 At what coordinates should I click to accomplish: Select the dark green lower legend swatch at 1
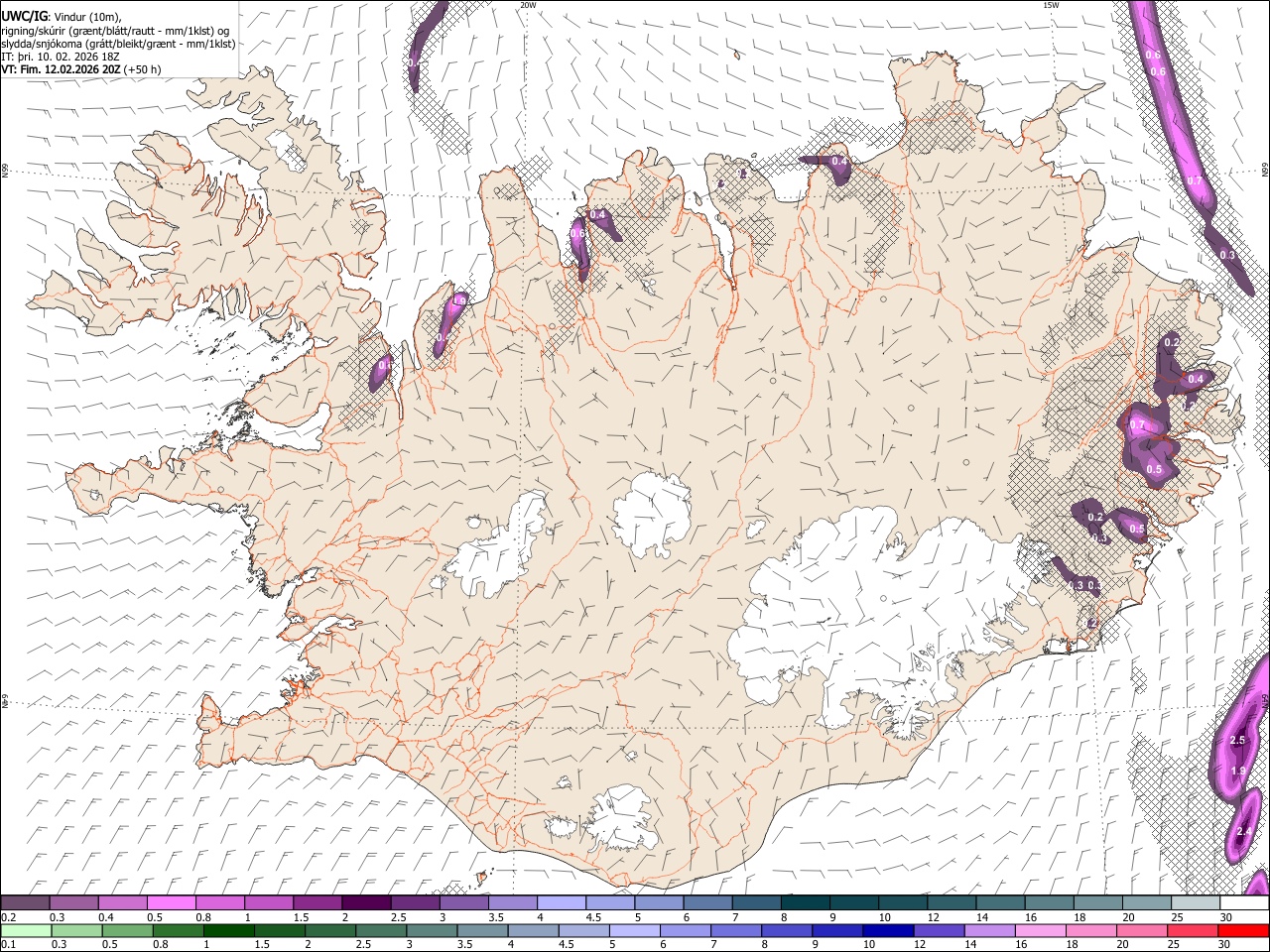pos(228,930)
